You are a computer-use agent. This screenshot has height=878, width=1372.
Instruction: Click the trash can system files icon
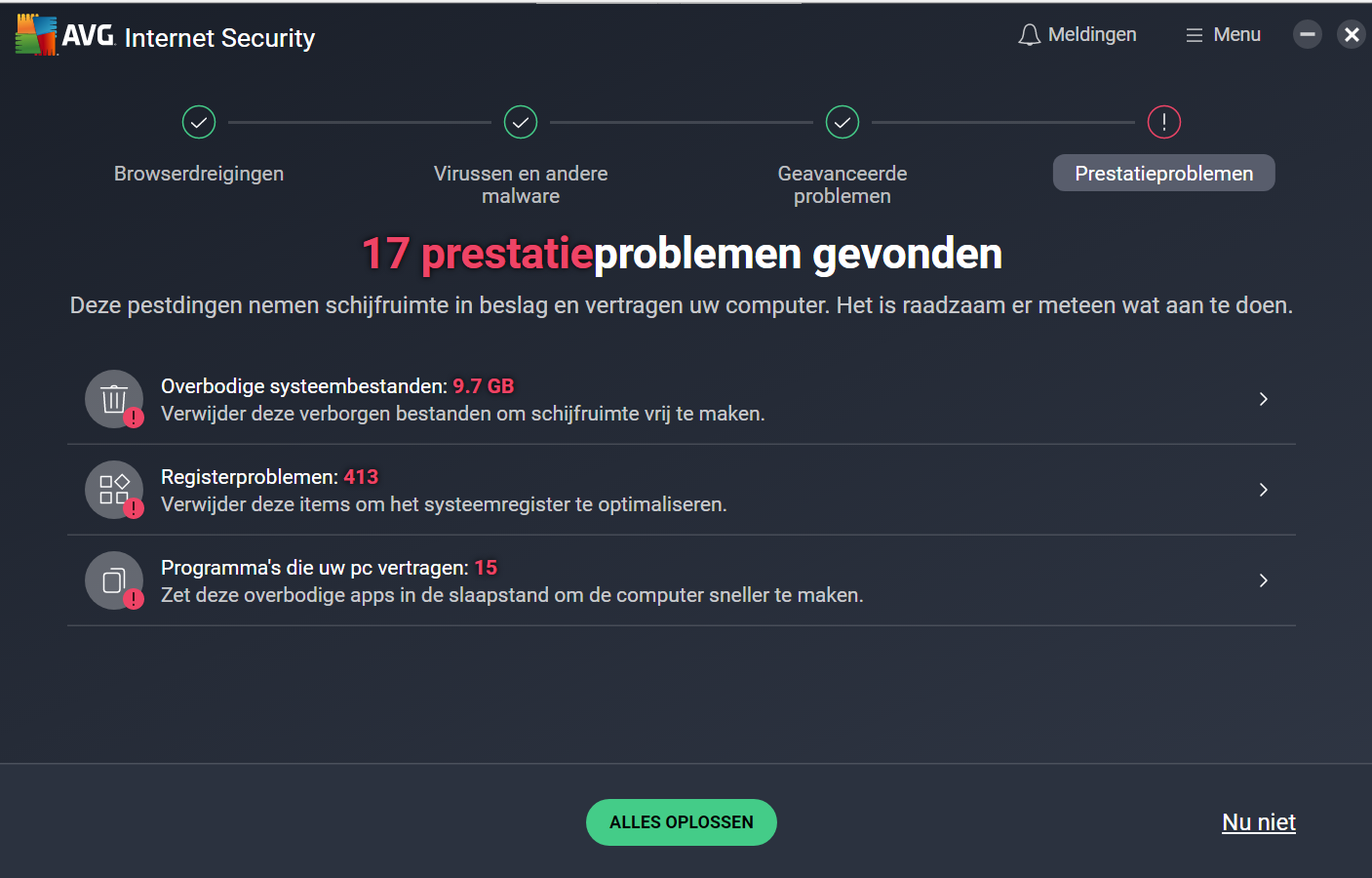114,398
